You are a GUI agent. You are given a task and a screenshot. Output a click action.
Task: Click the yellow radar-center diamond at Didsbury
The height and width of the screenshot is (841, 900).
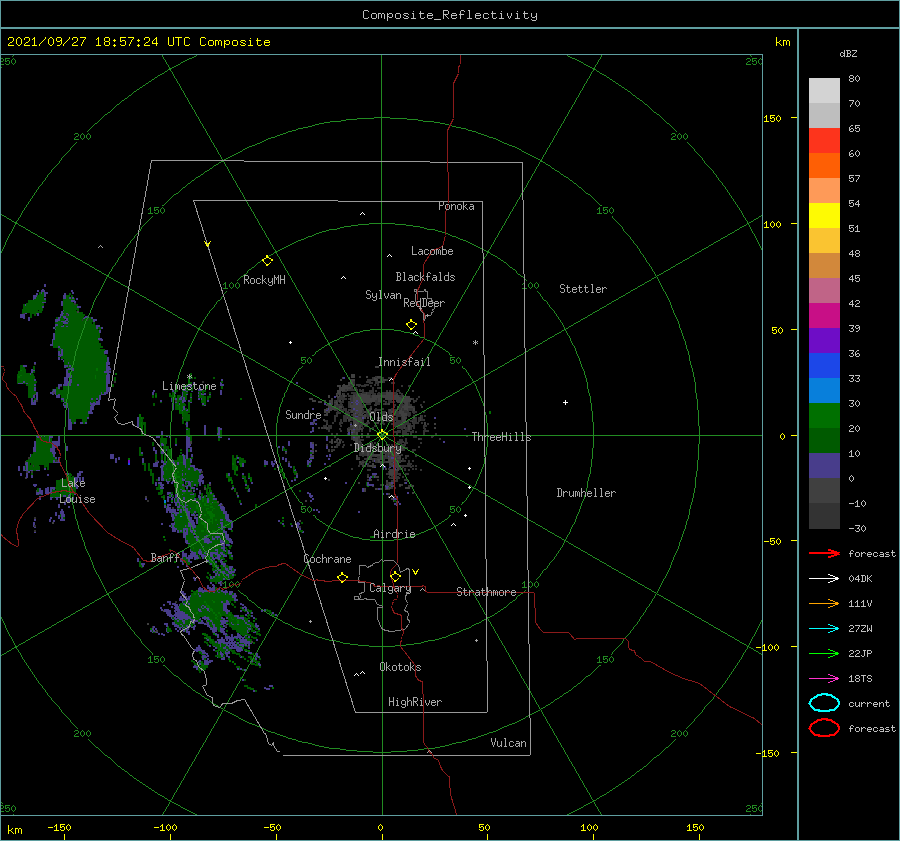[x=382, y=435]
